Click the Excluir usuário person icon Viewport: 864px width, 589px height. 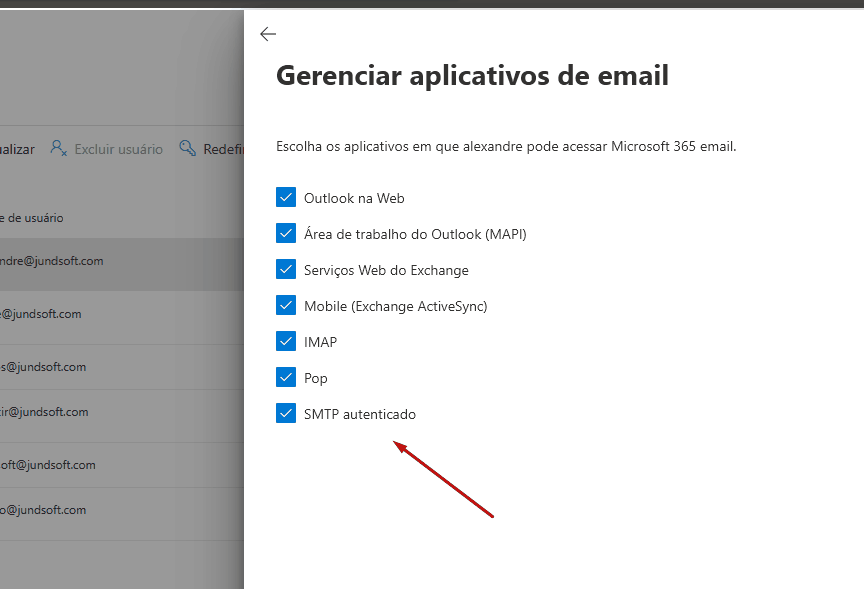click(59, 149)
